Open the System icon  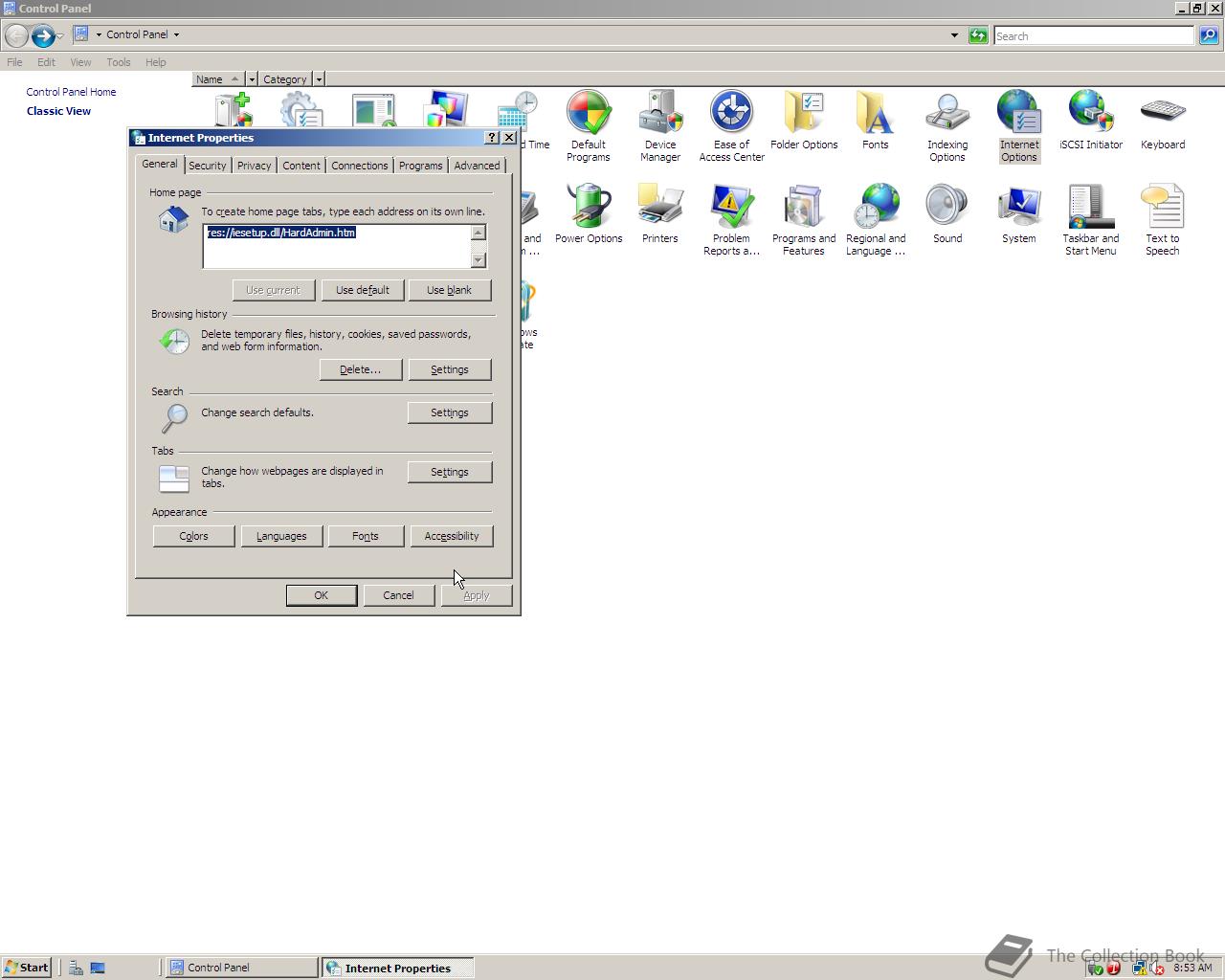[x=1018, y=213]
